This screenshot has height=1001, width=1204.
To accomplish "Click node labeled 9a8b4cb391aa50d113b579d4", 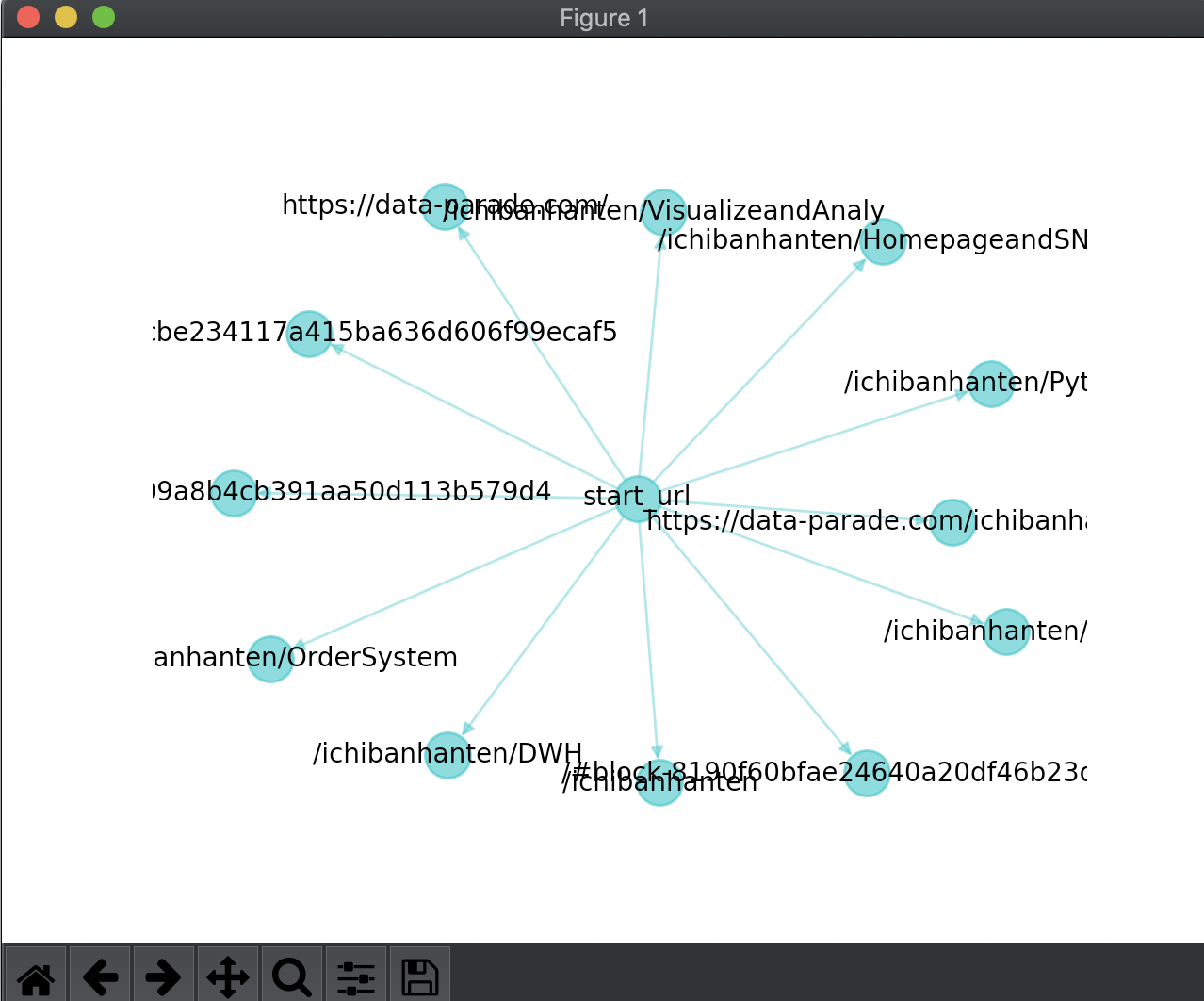I will click(x=234, y=493).
